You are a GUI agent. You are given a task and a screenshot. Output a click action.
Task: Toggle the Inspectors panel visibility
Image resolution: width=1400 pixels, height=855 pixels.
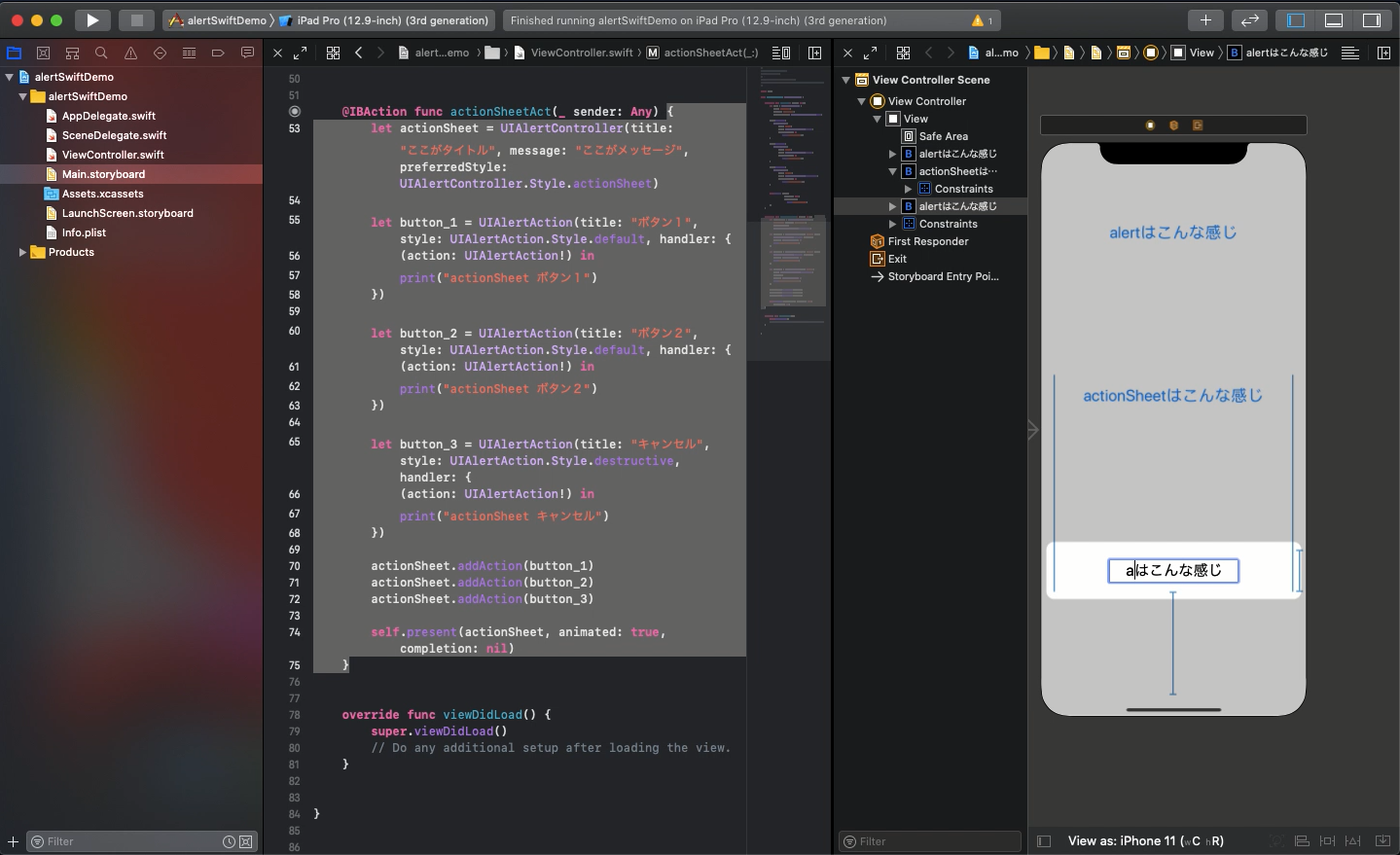coord(1372,20)
